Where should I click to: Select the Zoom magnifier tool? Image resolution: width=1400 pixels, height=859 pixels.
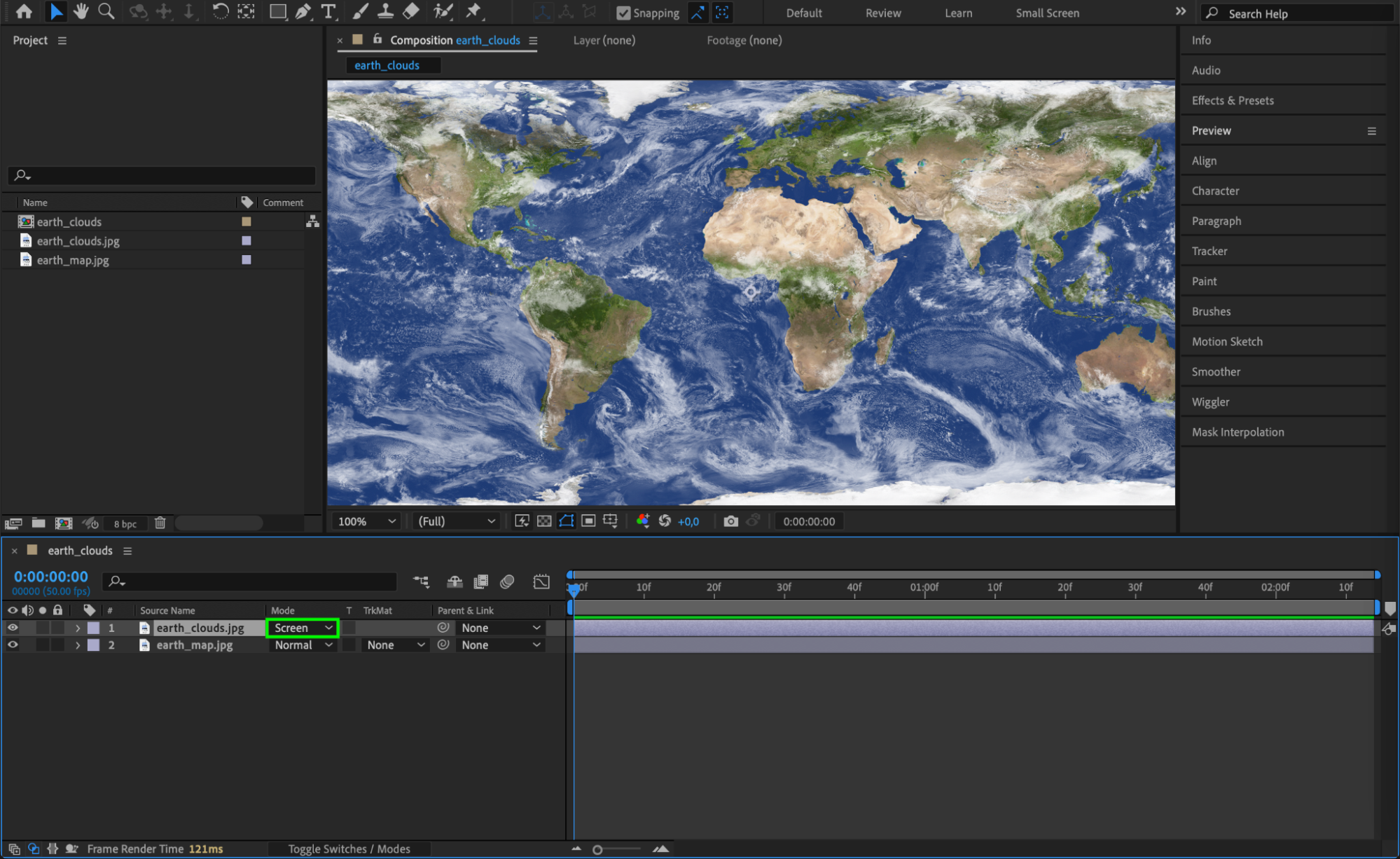(106, 11)
